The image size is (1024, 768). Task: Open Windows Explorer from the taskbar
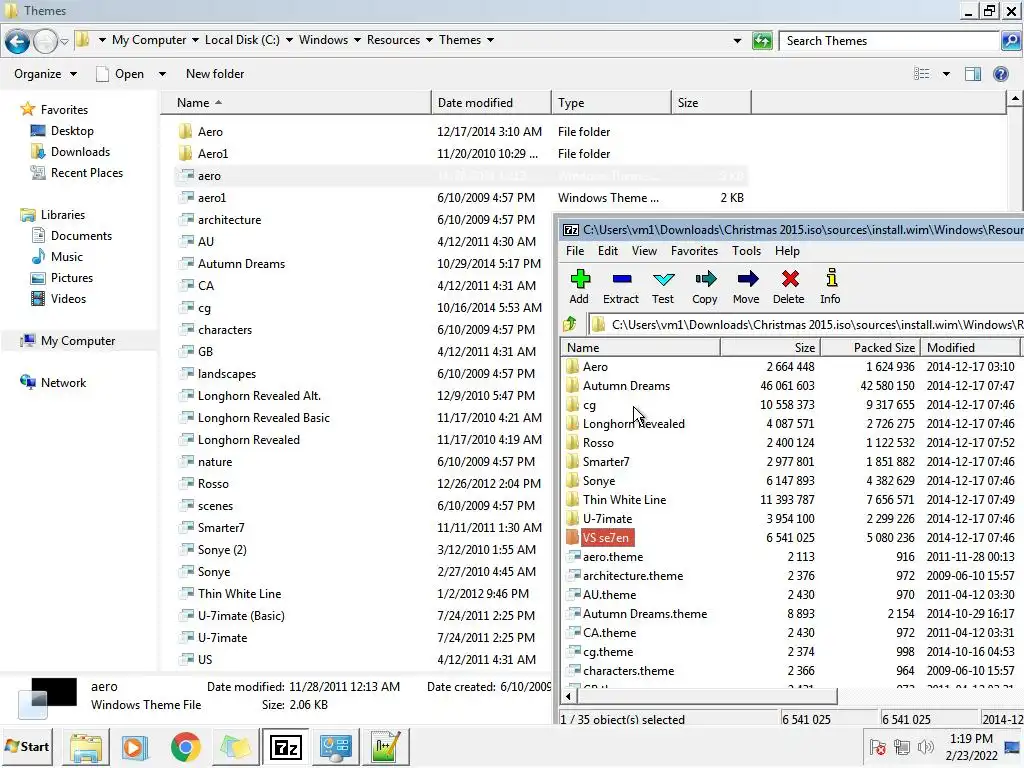(x=86, y=747)
